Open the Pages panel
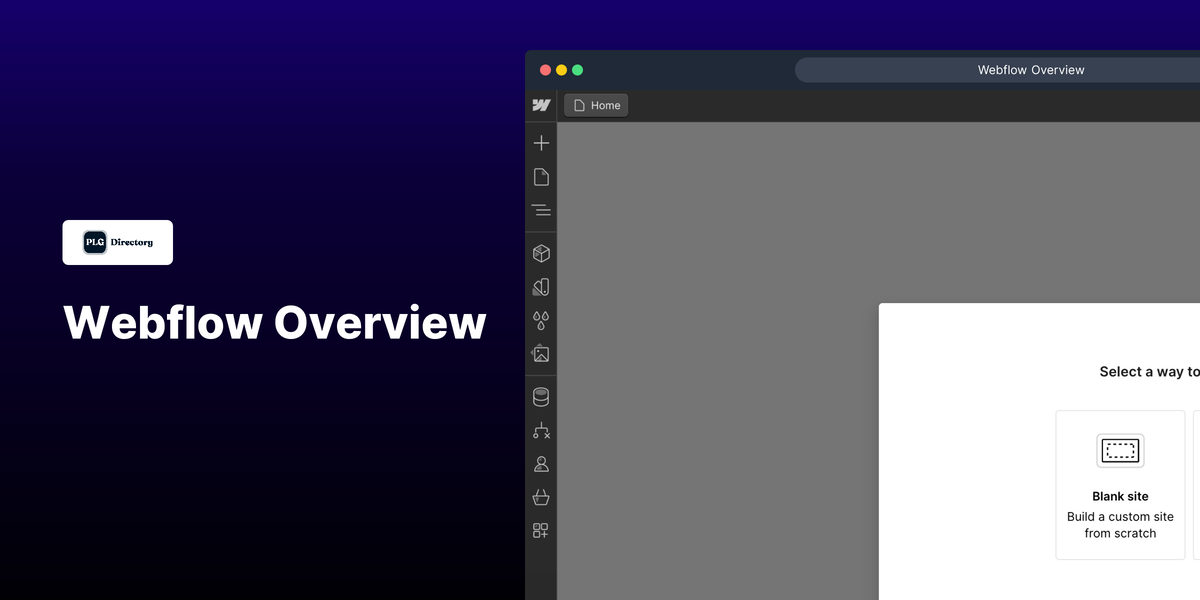 (x=541, y=176)
